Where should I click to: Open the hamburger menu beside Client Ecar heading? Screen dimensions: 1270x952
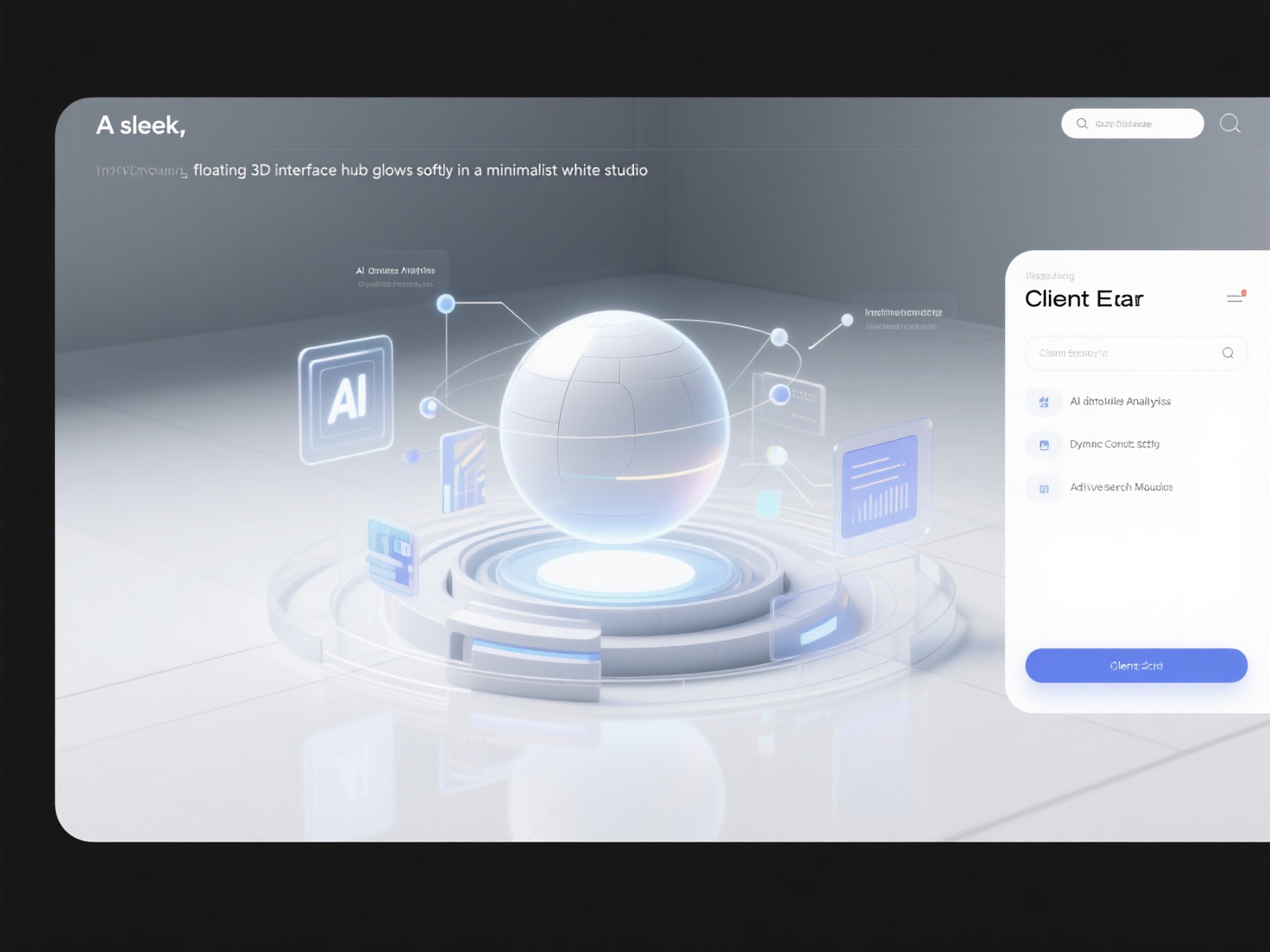coord(1235,298)
